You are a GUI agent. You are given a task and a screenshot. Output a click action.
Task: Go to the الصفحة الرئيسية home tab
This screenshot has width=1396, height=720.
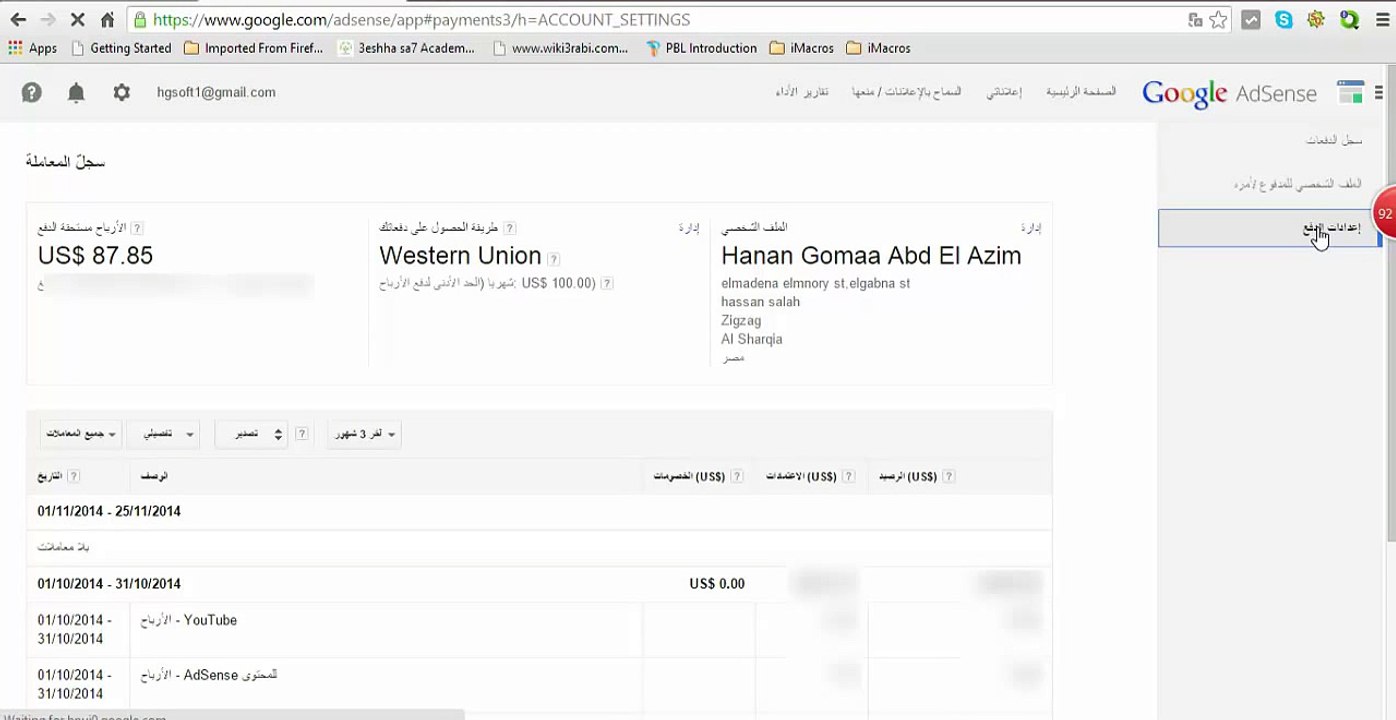tap(1080, 92)
